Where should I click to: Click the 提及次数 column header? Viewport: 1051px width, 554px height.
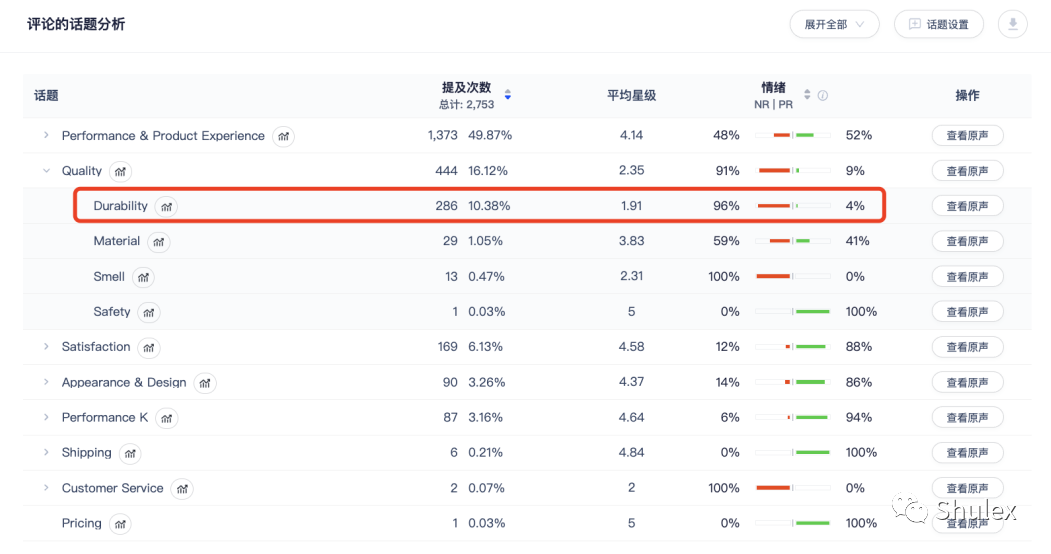point(467,87)
